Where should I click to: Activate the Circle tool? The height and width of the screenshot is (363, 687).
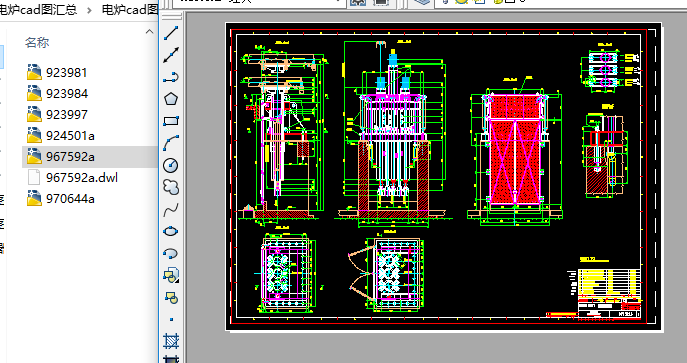(171, 165)
